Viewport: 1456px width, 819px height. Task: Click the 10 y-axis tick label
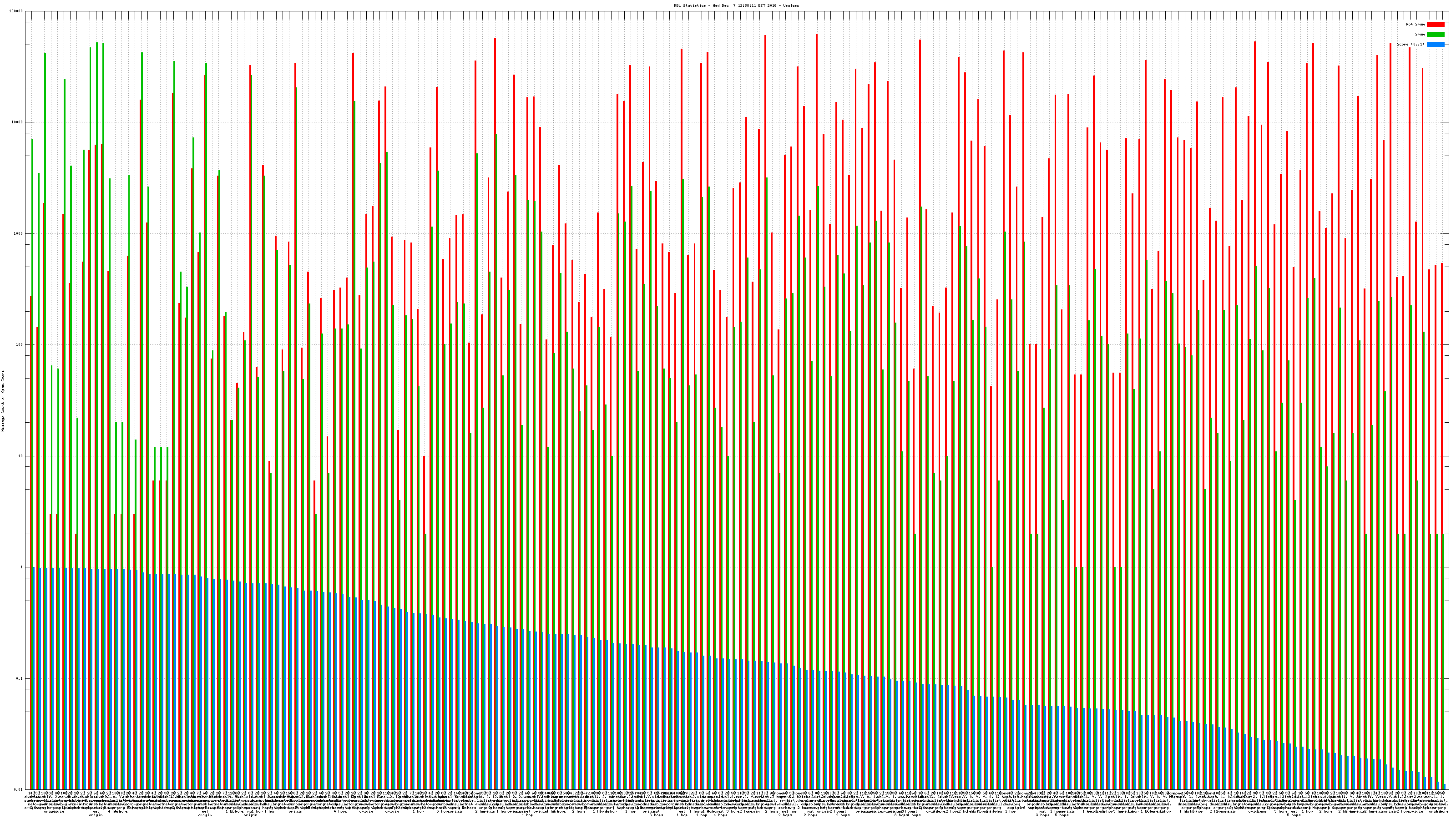click(x=21, y=456)
